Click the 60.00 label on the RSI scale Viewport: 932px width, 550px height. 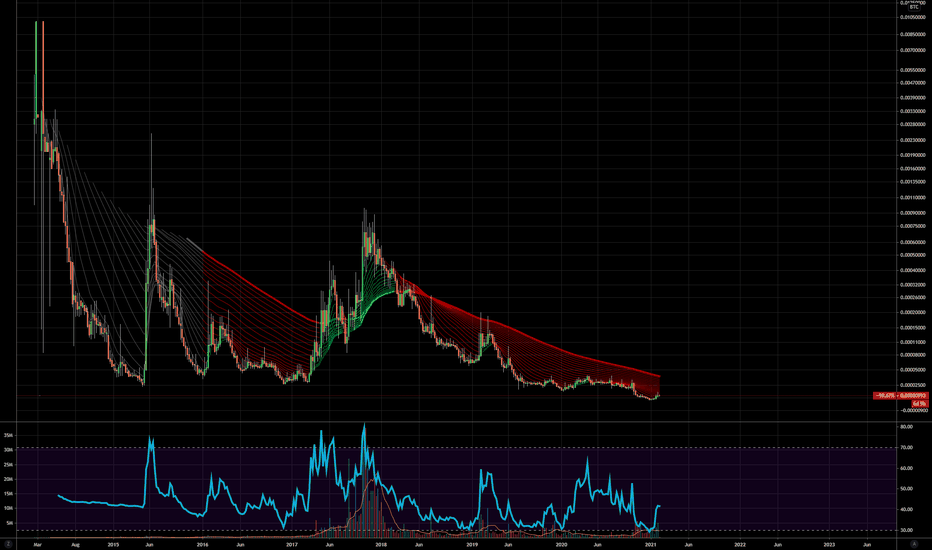(906, 468)
